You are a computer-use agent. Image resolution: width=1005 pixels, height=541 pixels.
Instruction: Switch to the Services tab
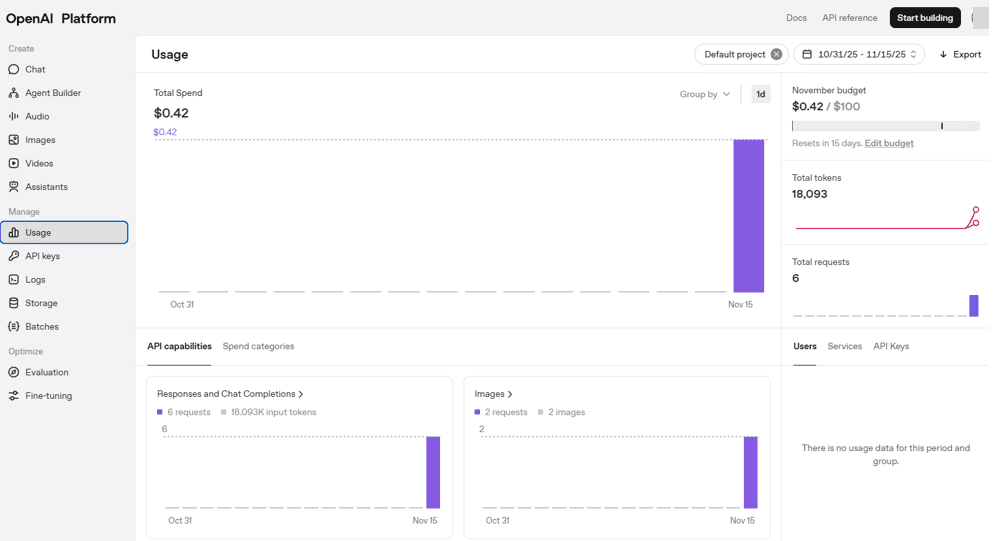844,346
